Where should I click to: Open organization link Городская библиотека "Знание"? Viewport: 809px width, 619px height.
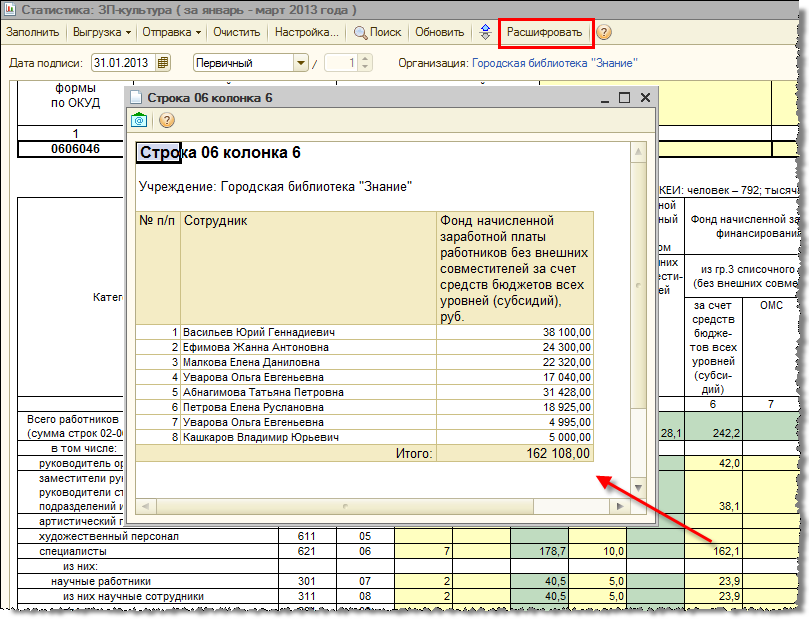click(556, 63)
